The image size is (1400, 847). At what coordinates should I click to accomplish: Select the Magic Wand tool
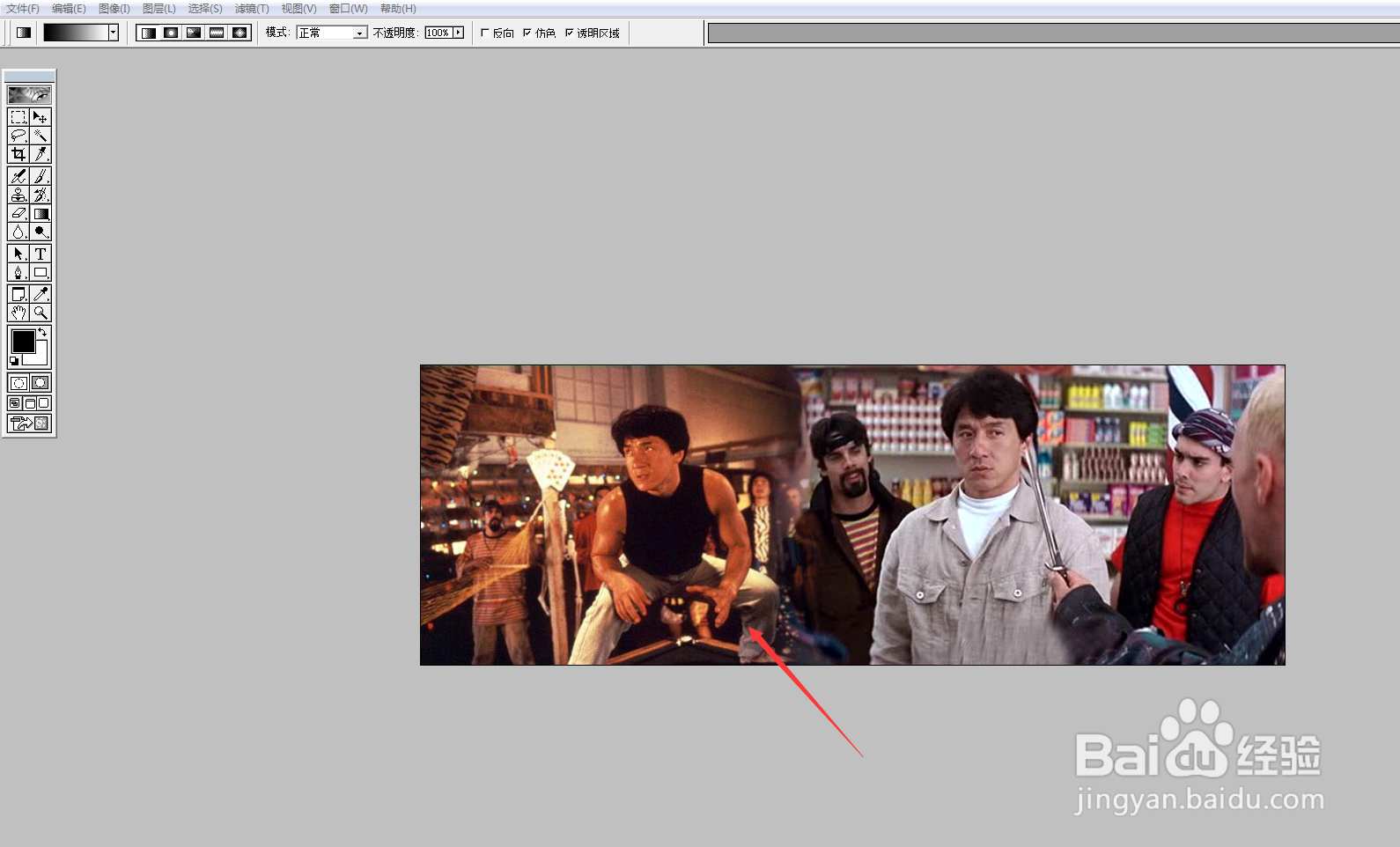point(41,136)
